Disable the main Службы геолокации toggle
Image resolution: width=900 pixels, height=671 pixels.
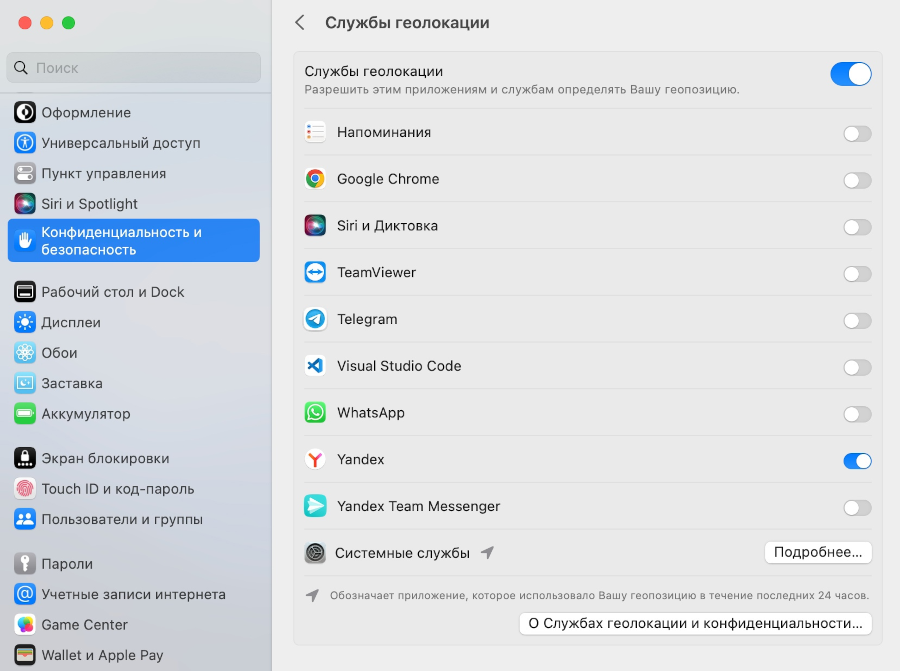pyautogui.click(x=850, y=74)
